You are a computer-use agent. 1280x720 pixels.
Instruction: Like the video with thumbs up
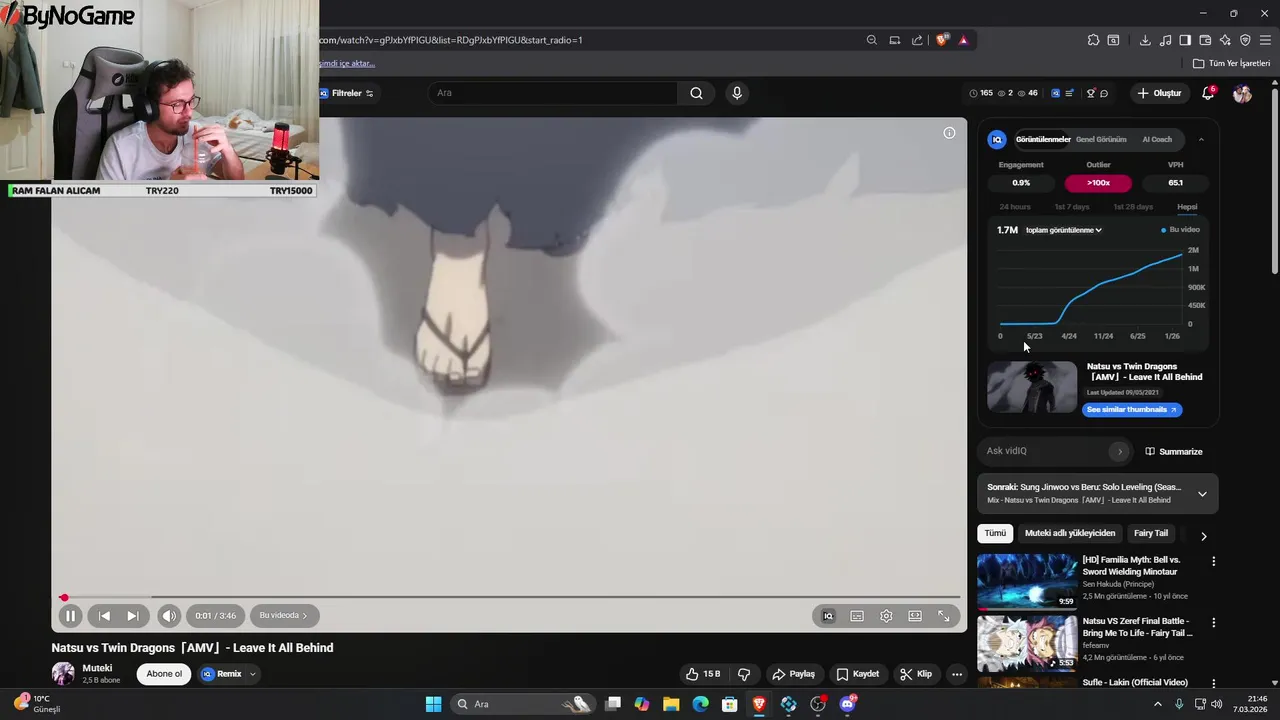pyautogui.click(x=703, y=674)
